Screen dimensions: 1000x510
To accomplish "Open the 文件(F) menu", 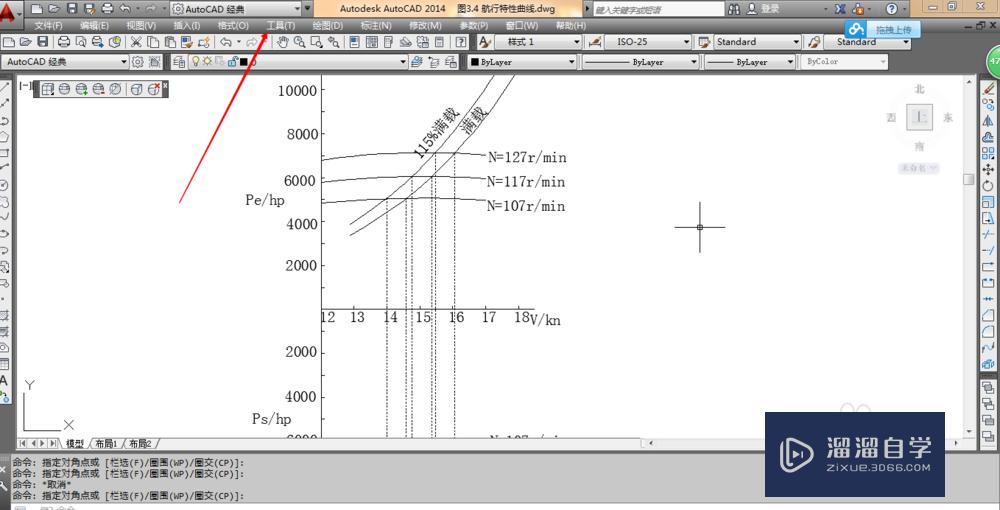I will (x=48, y=26).
